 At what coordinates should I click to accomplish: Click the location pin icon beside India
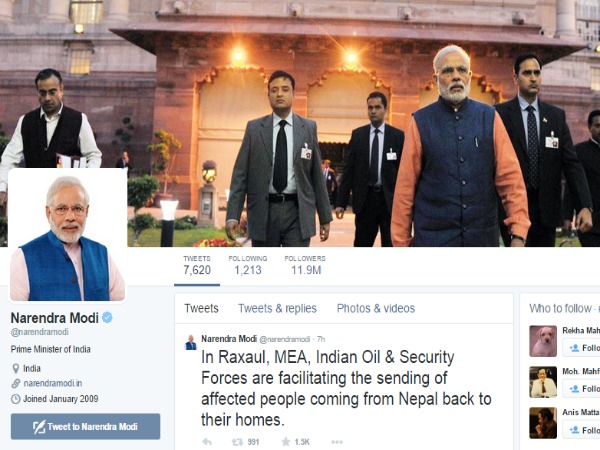[x=16, y=368]
